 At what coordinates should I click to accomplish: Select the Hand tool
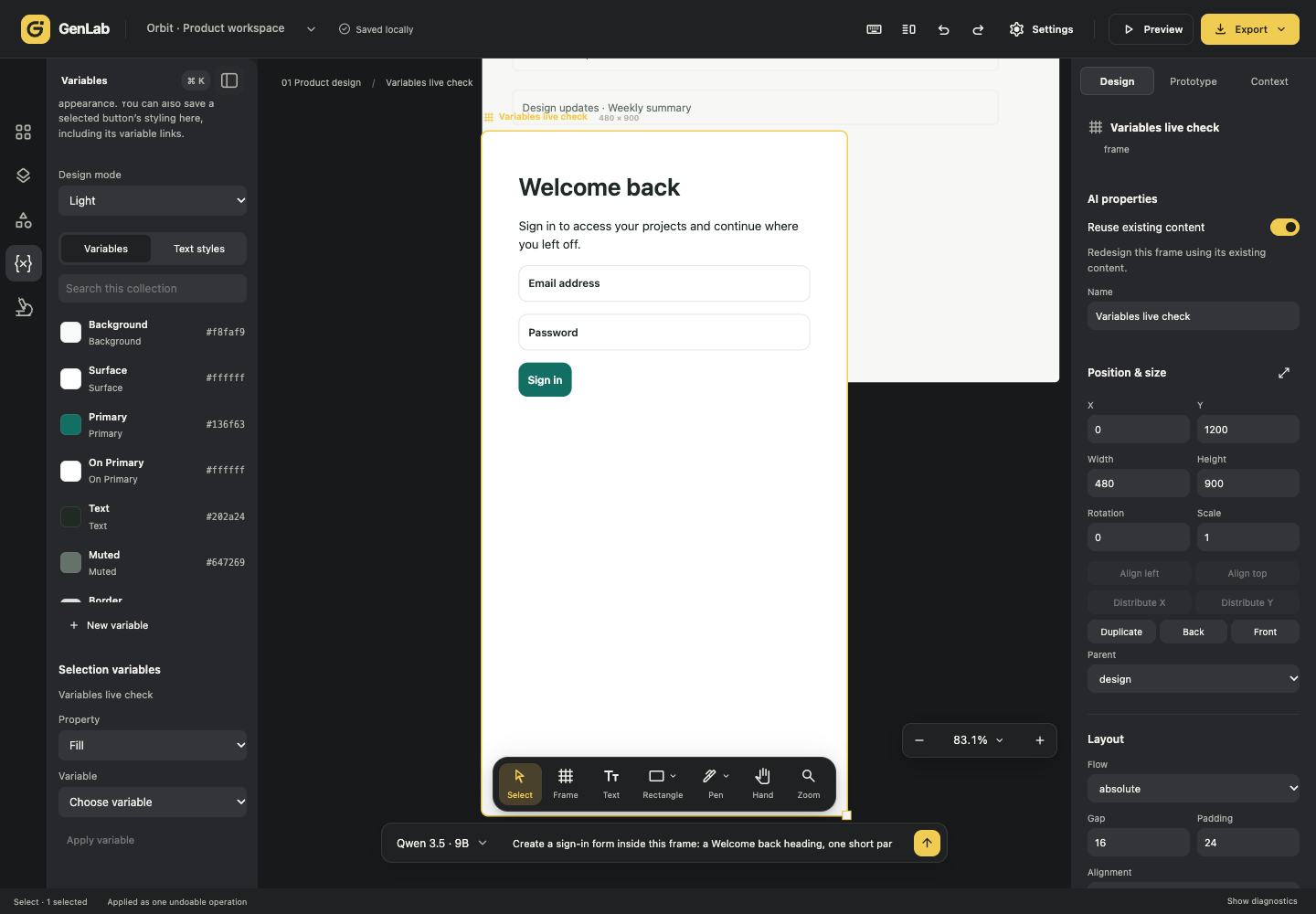pos(763,783)
